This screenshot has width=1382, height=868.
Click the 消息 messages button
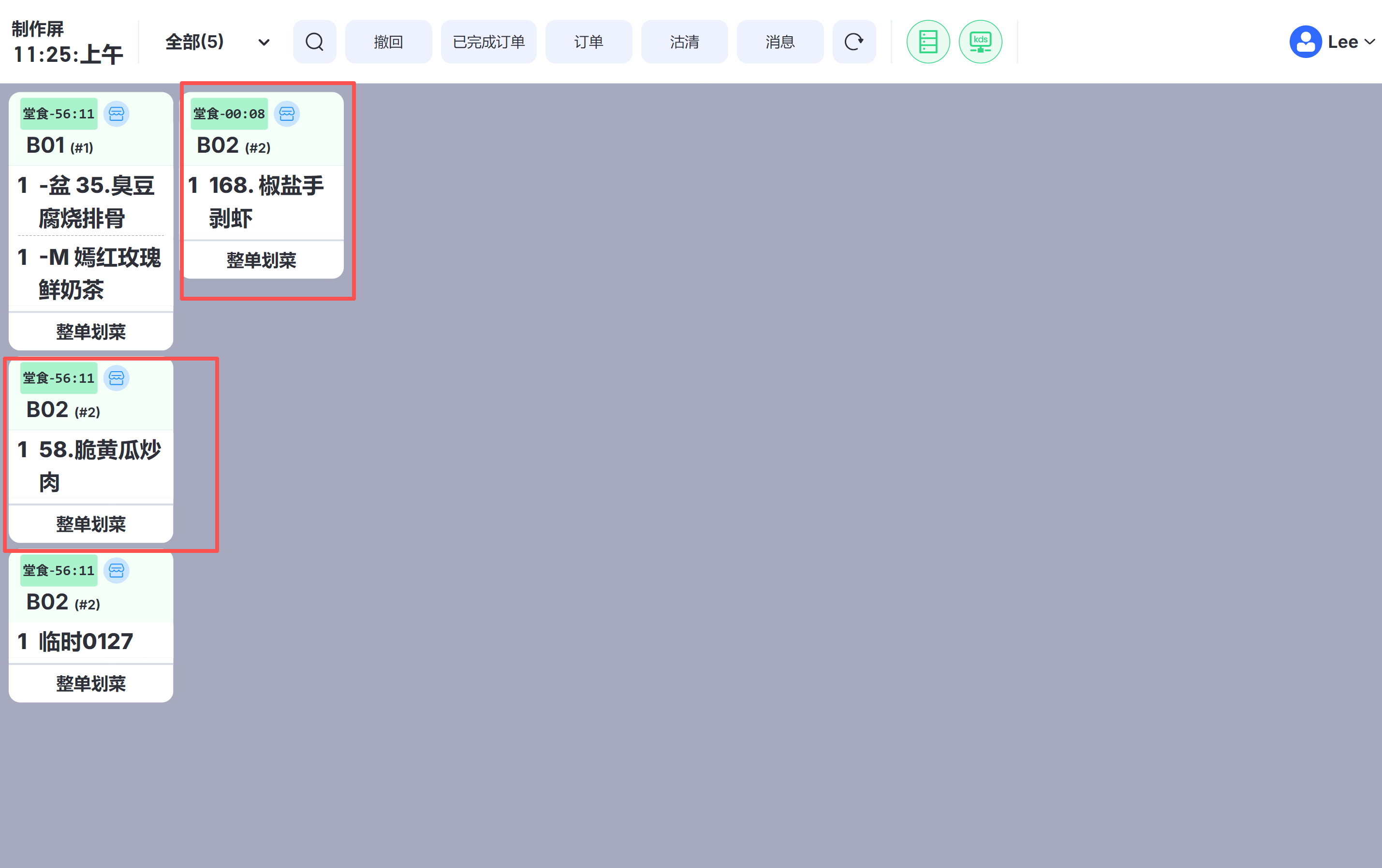[780, 42]
